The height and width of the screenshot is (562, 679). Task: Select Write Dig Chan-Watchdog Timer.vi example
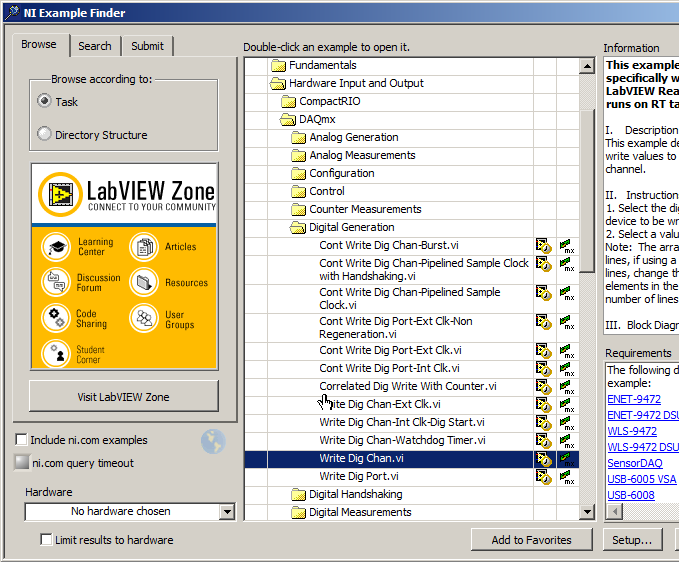(x=402, y=440)
